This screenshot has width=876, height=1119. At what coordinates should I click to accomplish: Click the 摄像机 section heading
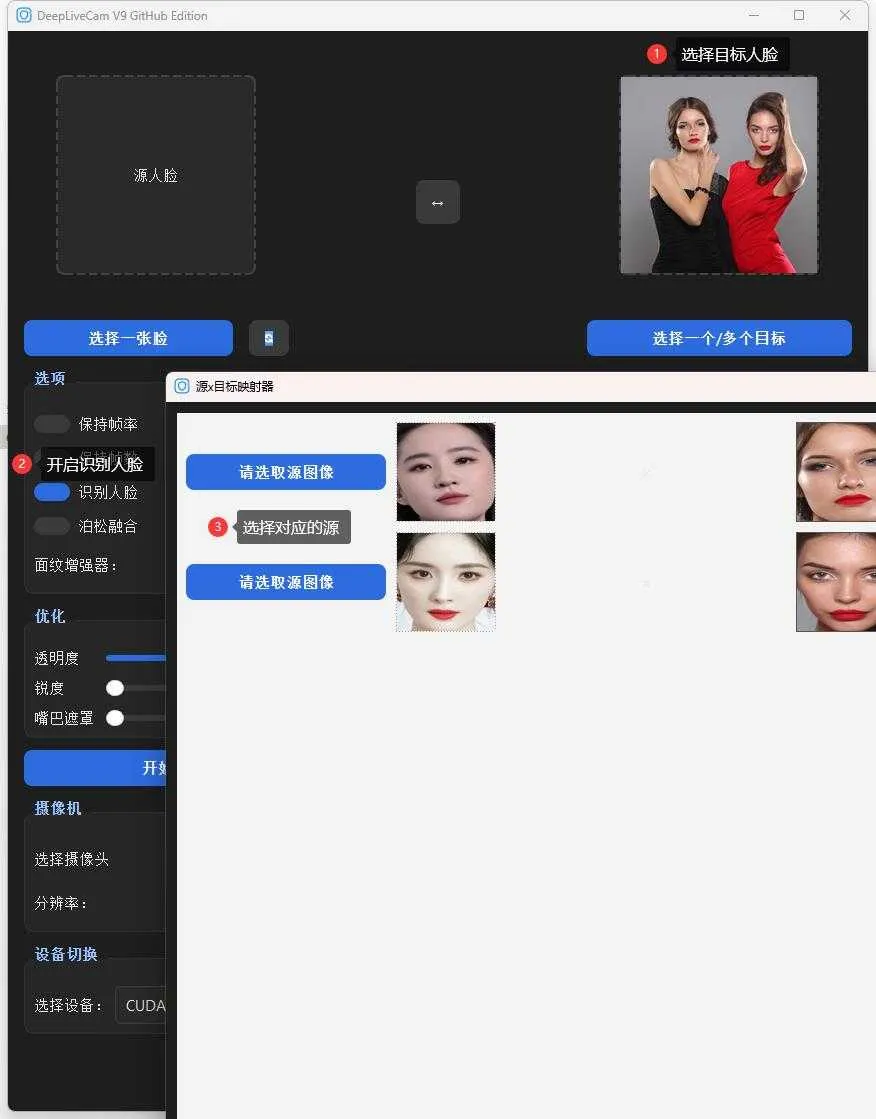(58, 808)
